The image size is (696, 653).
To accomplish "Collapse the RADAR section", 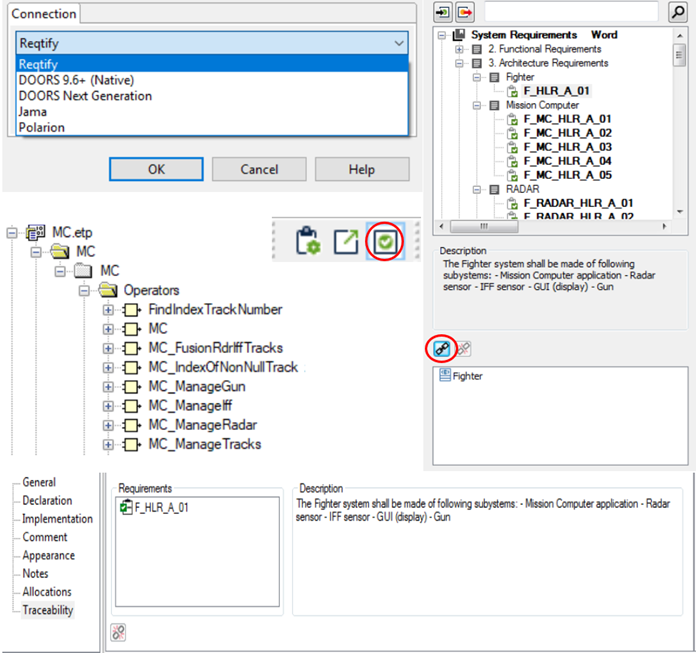I will (477, 190).
